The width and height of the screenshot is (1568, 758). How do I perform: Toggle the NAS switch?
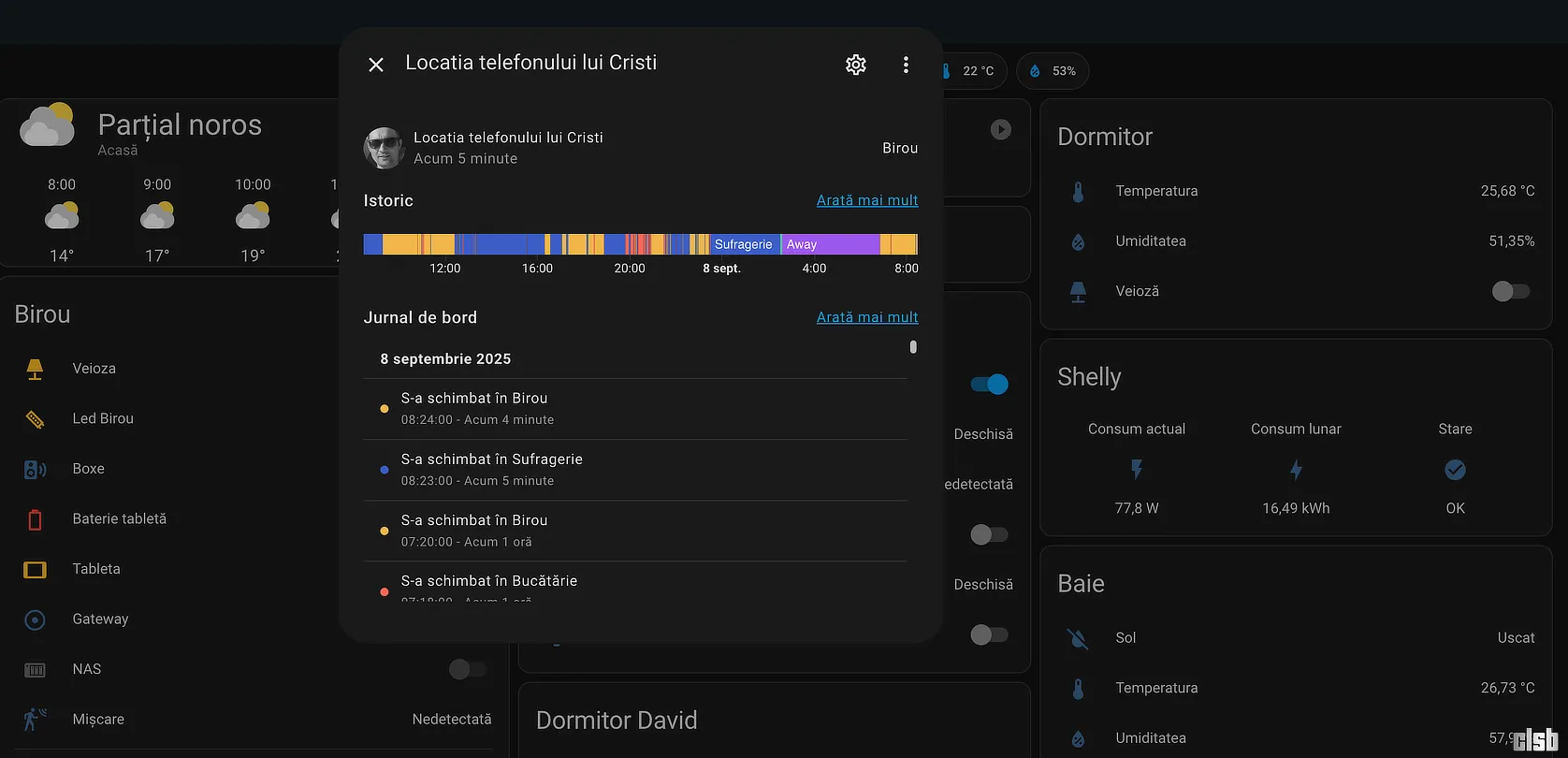pyautogui.click(x=468, y=669)
